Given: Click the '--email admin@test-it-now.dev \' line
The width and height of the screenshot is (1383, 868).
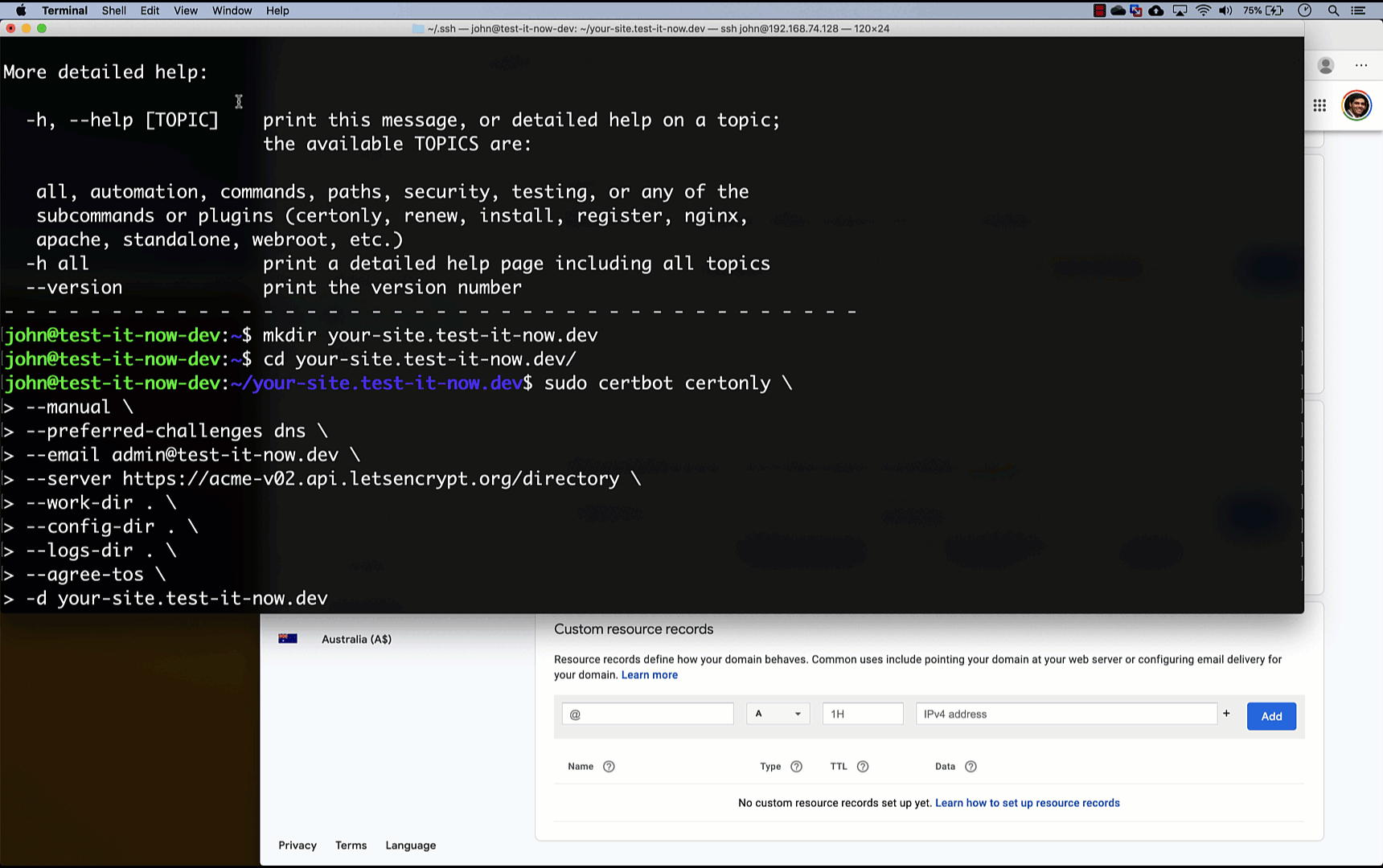Looking at the screenshot, I should pyautogui.click(x=192, y=455).
